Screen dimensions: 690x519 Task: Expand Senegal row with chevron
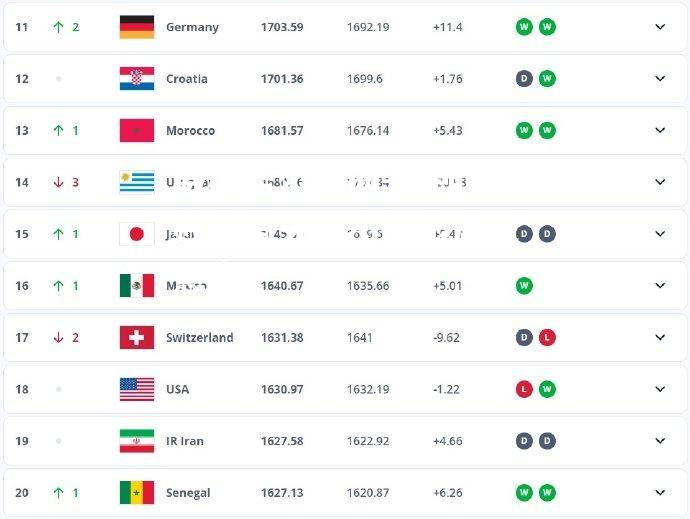pos(660,493)
